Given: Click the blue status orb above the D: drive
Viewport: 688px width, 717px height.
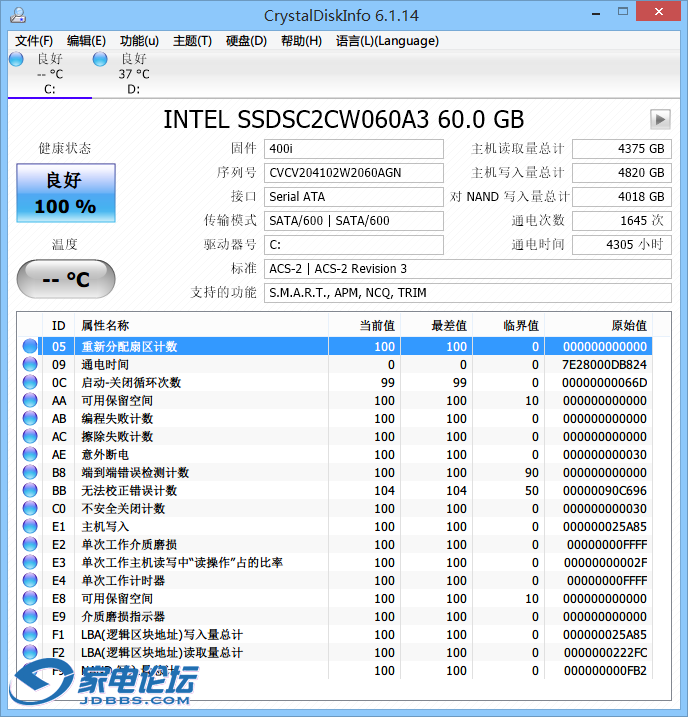Looking at the screenshot, I should [100, 59].
